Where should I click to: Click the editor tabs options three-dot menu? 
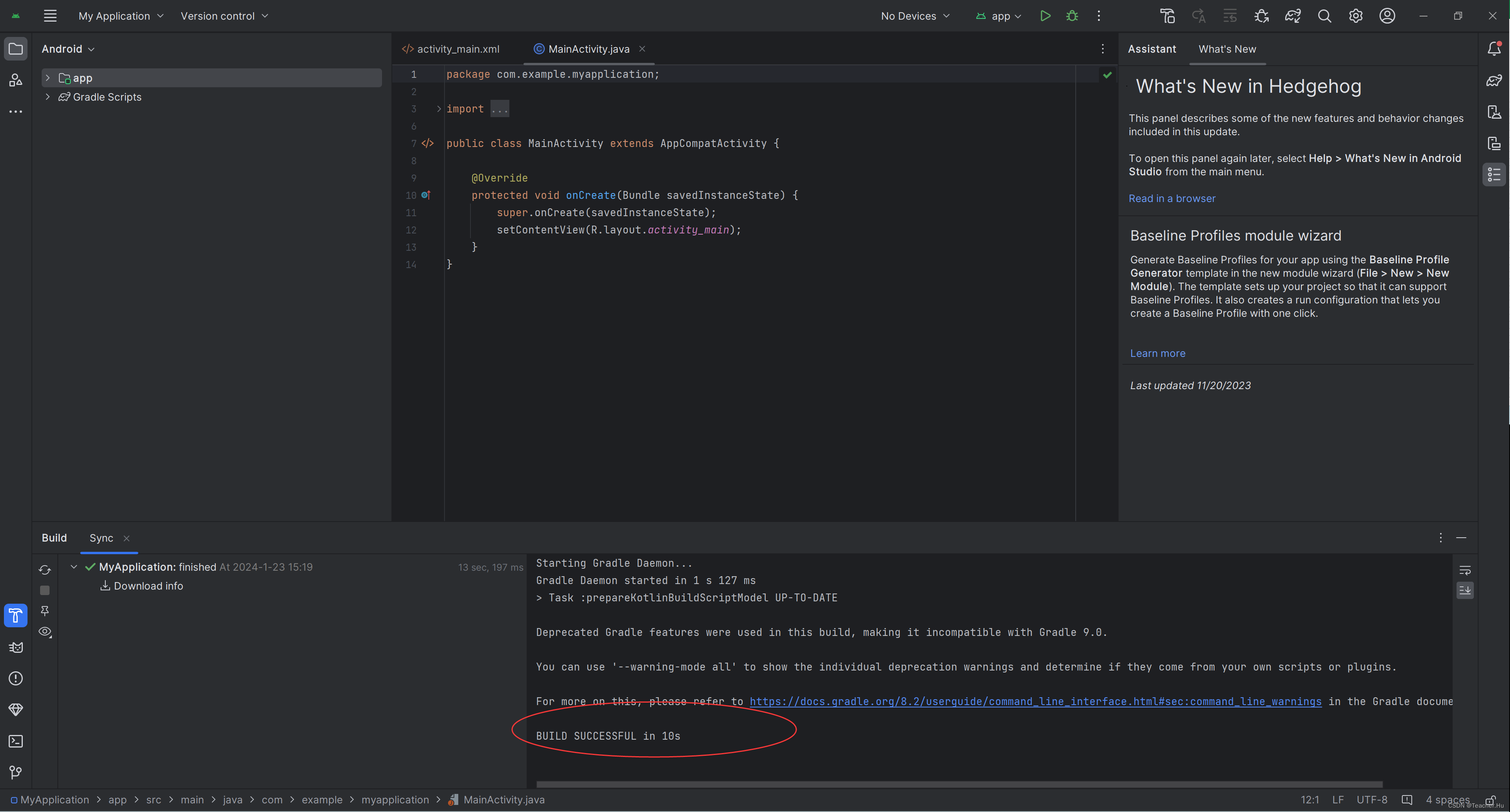[1102, 49]
